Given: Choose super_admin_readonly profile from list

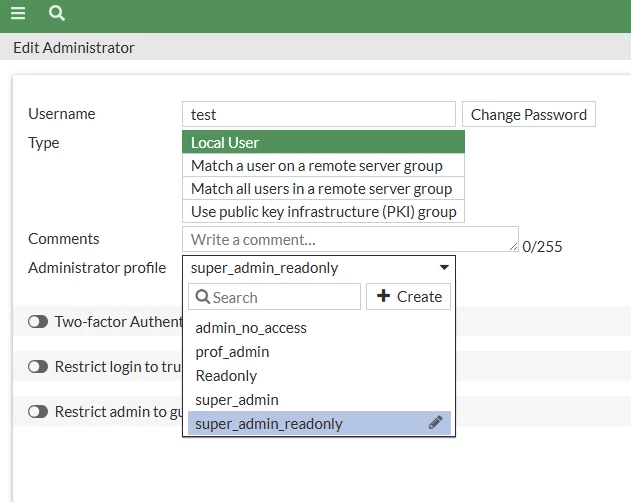Looking at the screenshot, I should [x=319, y=423].
